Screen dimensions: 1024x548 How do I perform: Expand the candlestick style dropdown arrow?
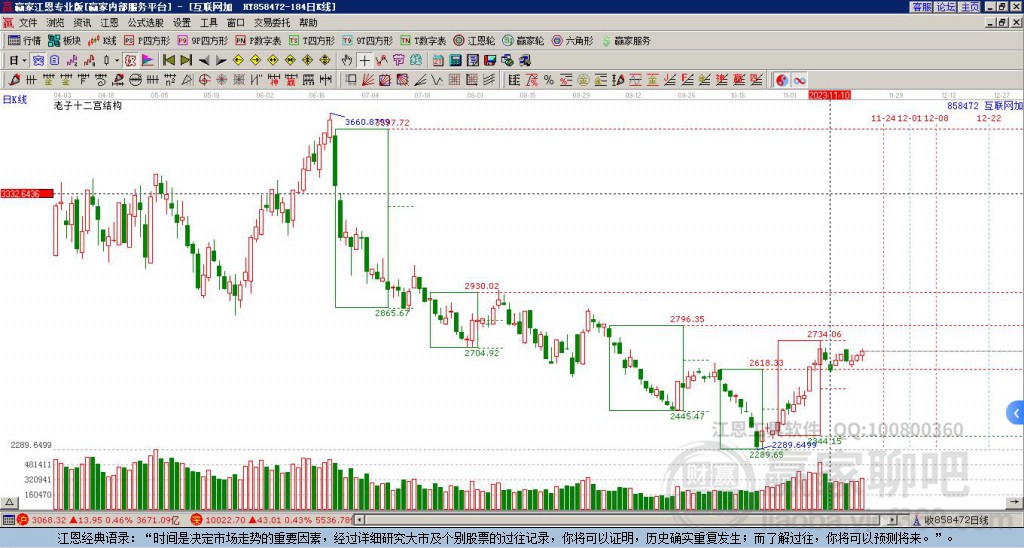[x=117, y=61]
